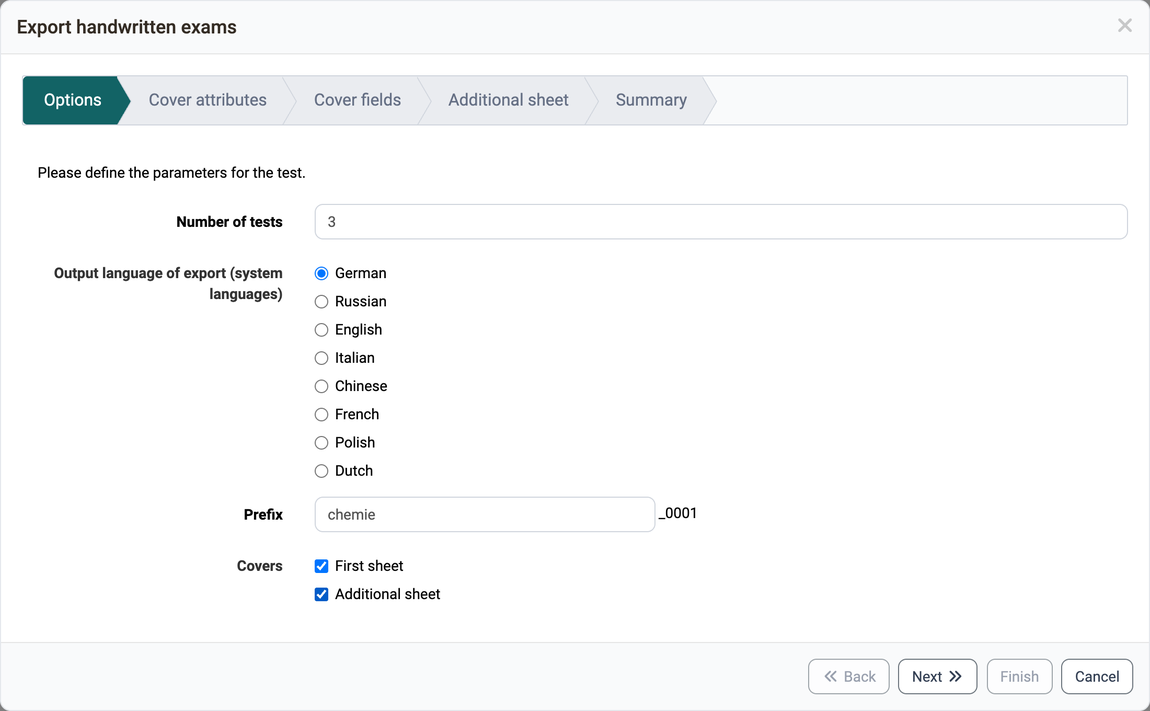The height and width of the screenshot is (711, 1150).
Task: Choose the Dutch radio option
Action: point(321,471)
